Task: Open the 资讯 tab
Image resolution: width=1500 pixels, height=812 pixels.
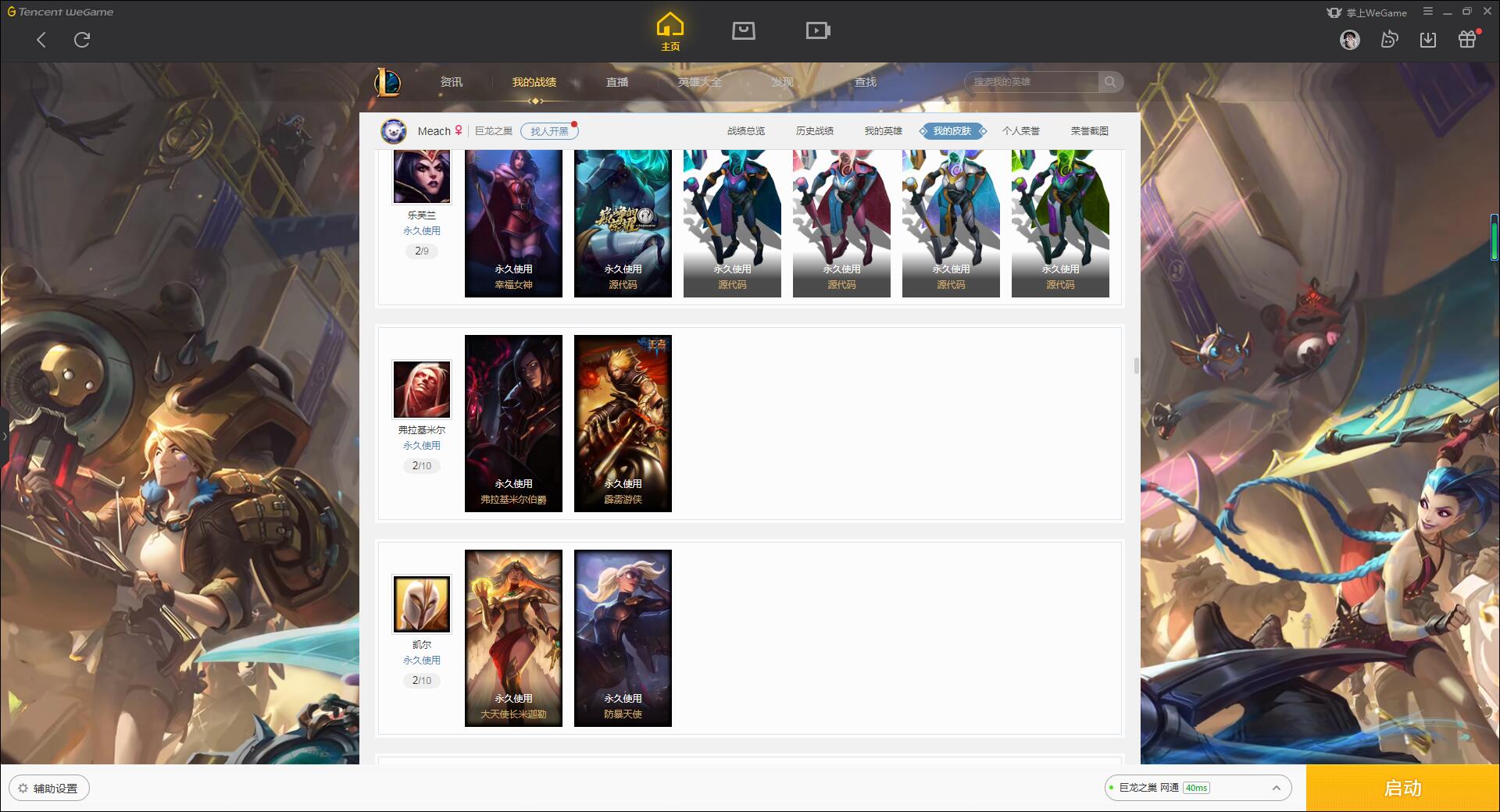Action: [x=452, y=82]
